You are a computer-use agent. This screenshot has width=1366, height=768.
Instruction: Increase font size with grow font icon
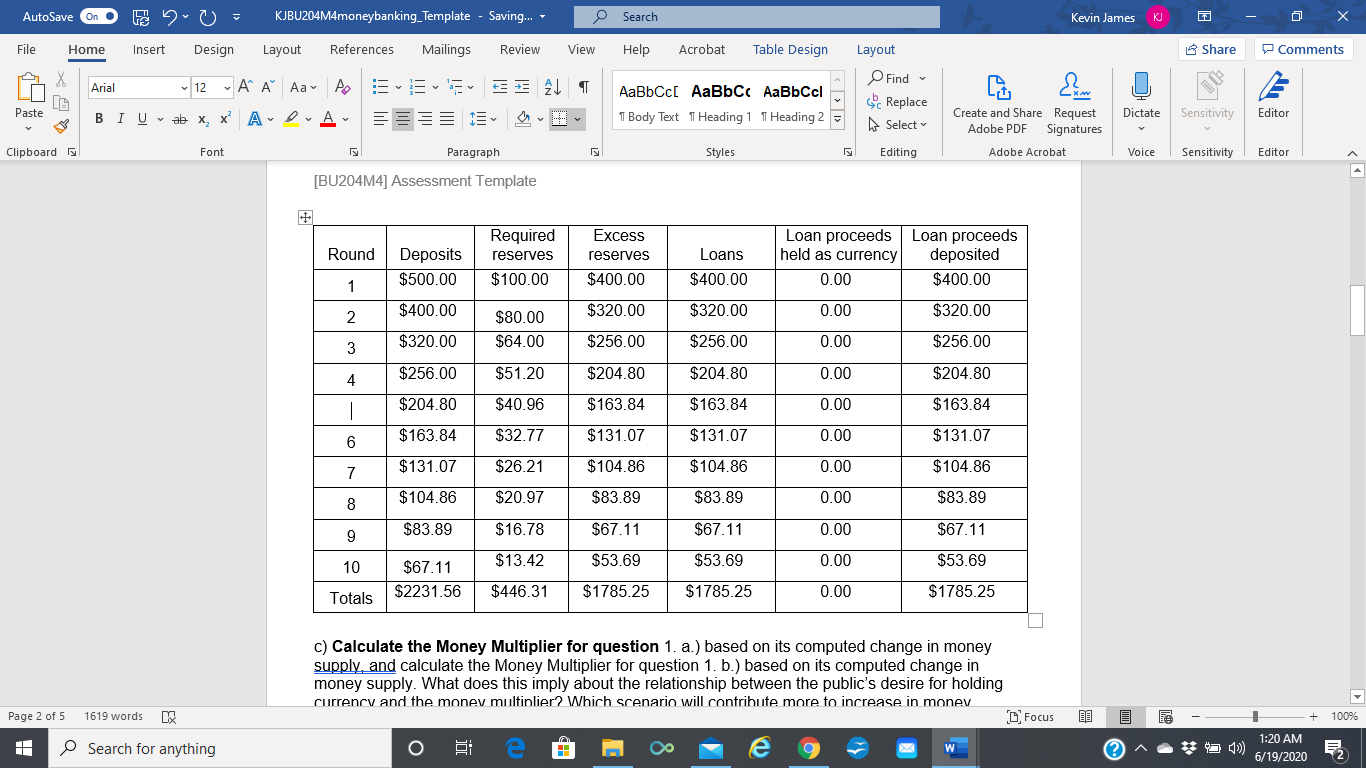point(247,88)
